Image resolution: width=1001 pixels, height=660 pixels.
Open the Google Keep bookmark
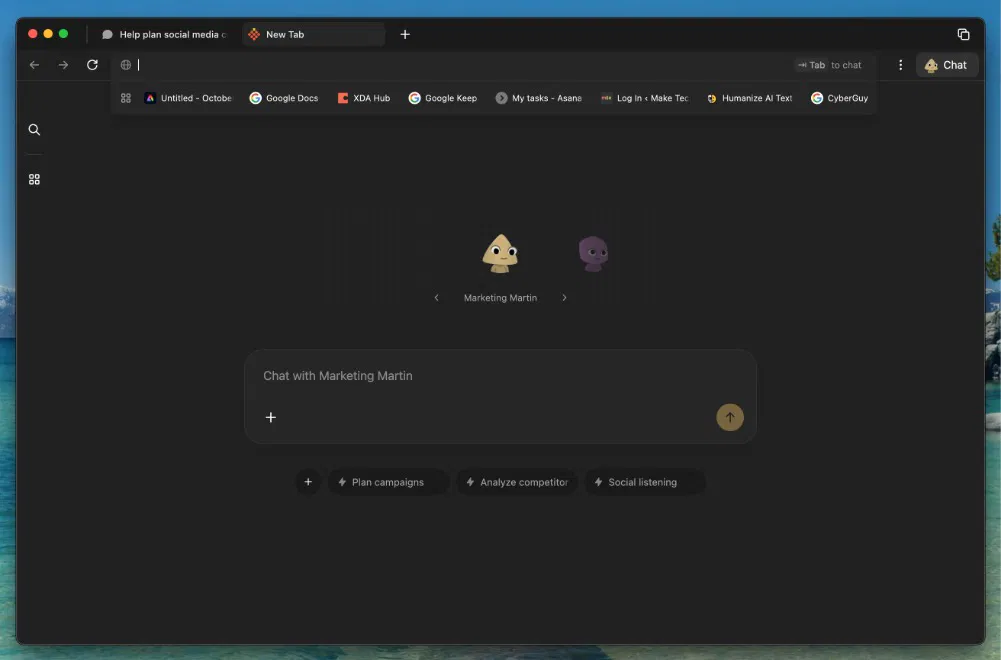click(443, 98)
